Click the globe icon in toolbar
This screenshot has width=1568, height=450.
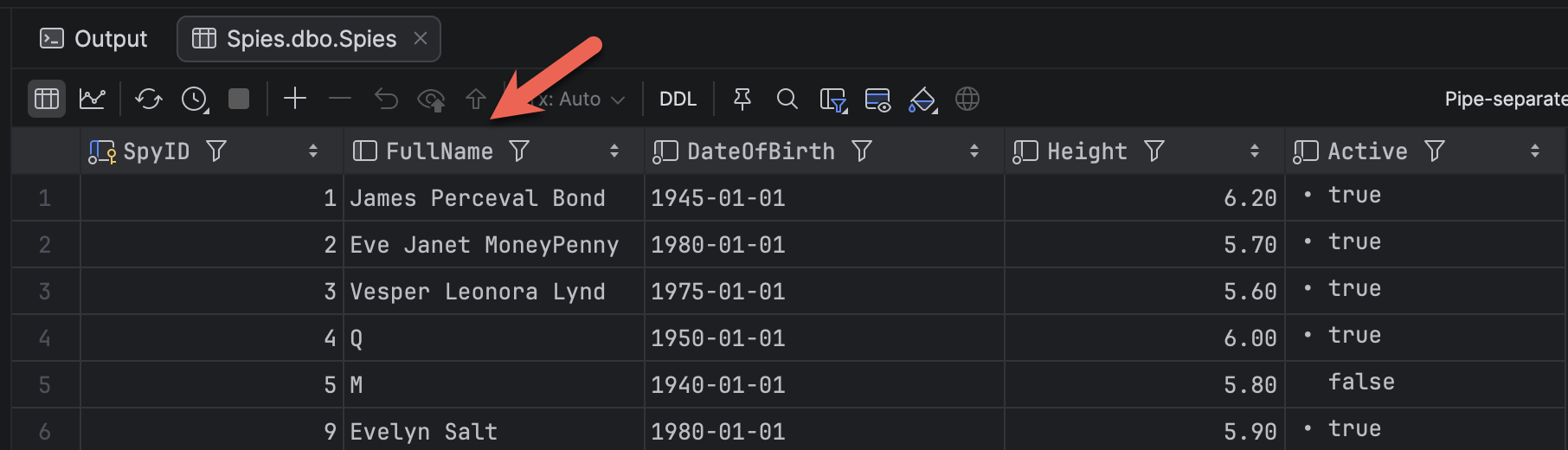point(967,99)
